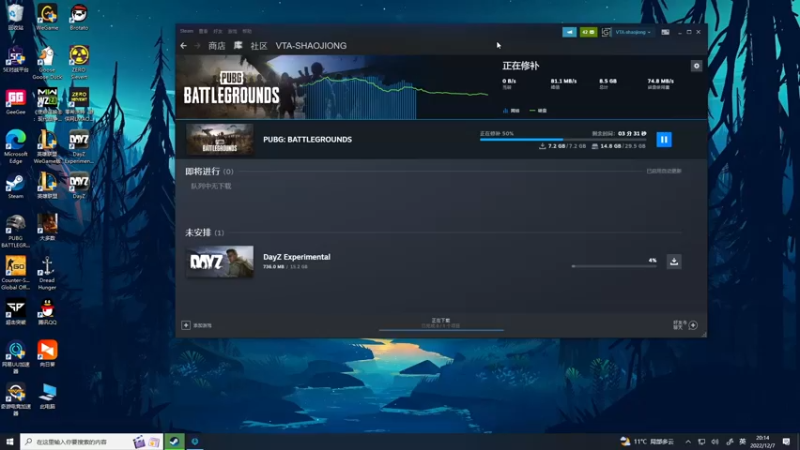
Task: Open the This PC (此电脑) desktop icon
Action: pyautogui.click(x=47, y=396)
